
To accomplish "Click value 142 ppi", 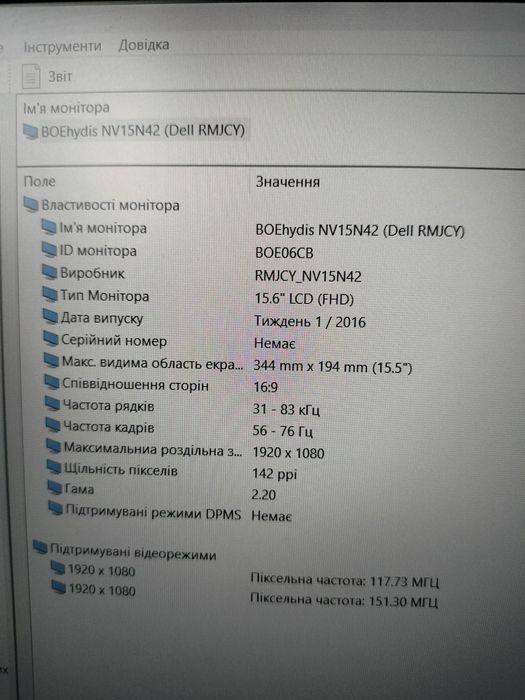I will [275, 474].
